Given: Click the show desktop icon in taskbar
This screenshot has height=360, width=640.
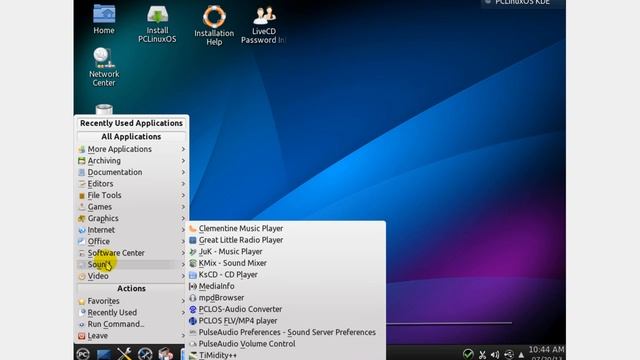Looking at the screenshot, I should (104, 354).
